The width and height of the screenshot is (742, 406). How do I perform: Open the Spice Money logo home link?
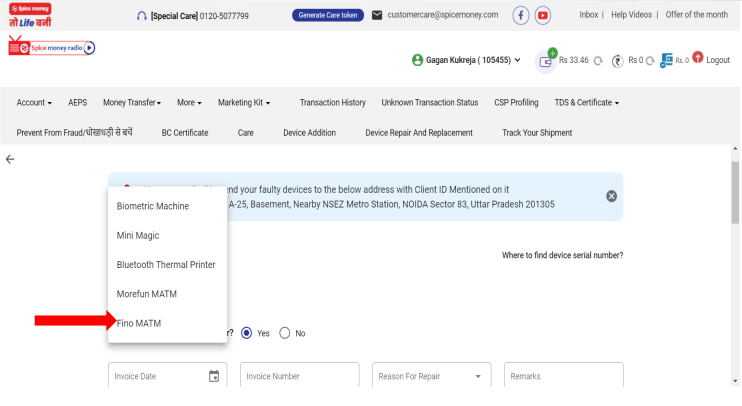click(x=30, y=15)
